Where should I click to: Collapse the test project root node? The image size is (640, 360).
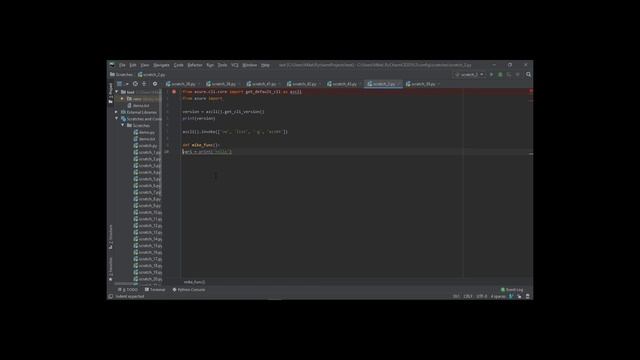pos(117,92)
